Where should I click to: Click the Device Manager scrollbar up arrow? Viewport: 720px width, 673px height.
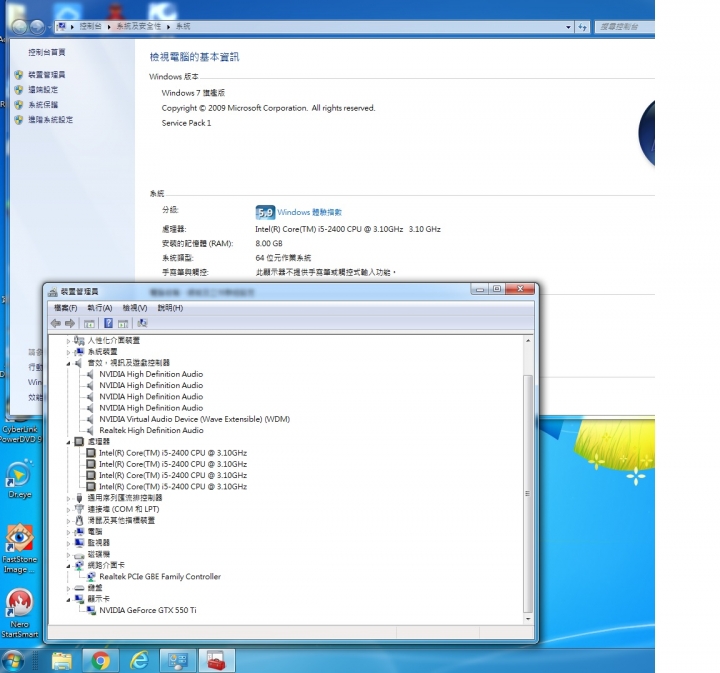pos(528,341)
